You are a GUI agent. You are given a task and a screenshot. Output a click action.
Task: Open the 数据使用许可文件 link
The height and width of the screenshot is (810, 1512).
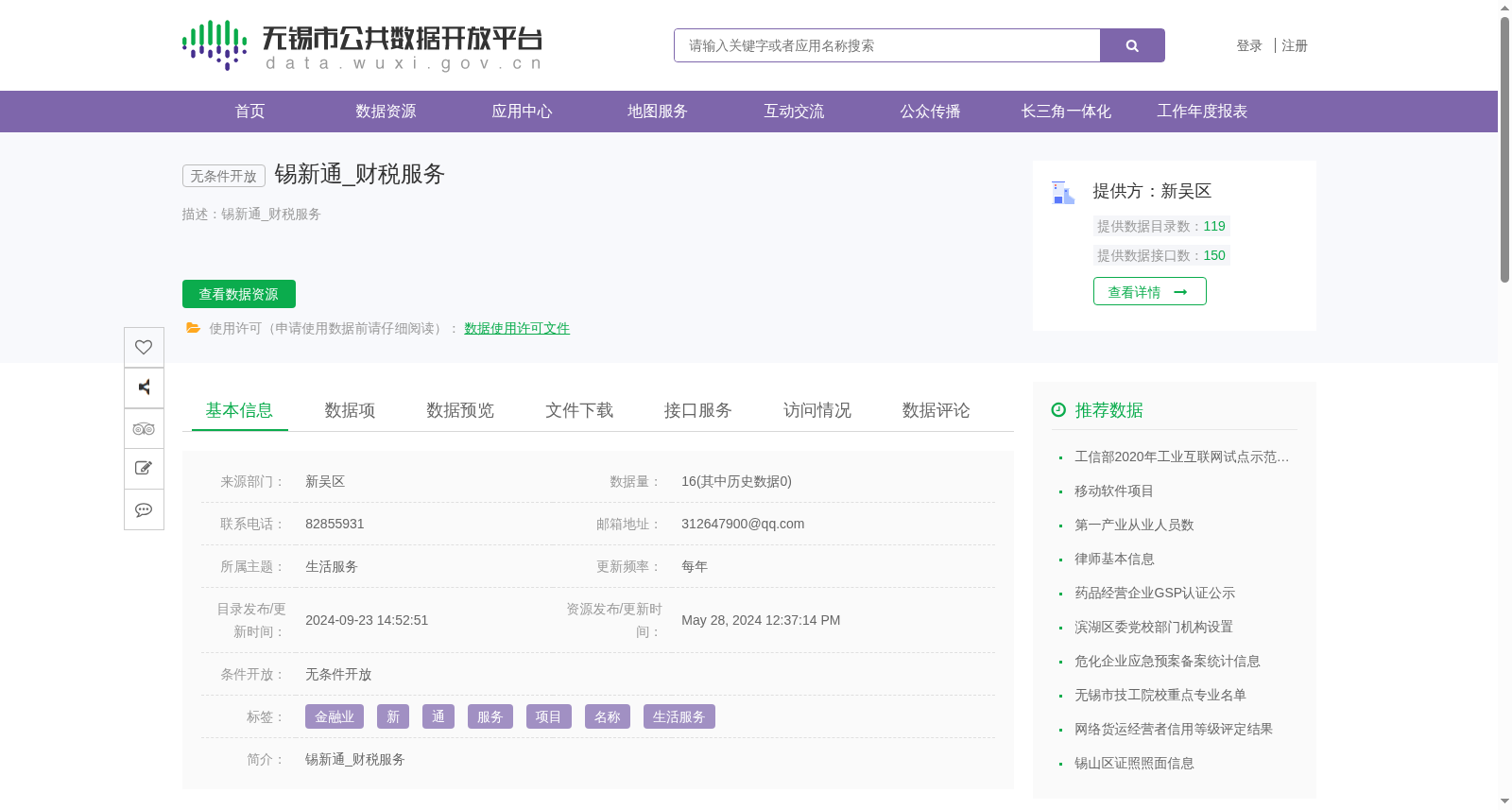click(517, 328)
